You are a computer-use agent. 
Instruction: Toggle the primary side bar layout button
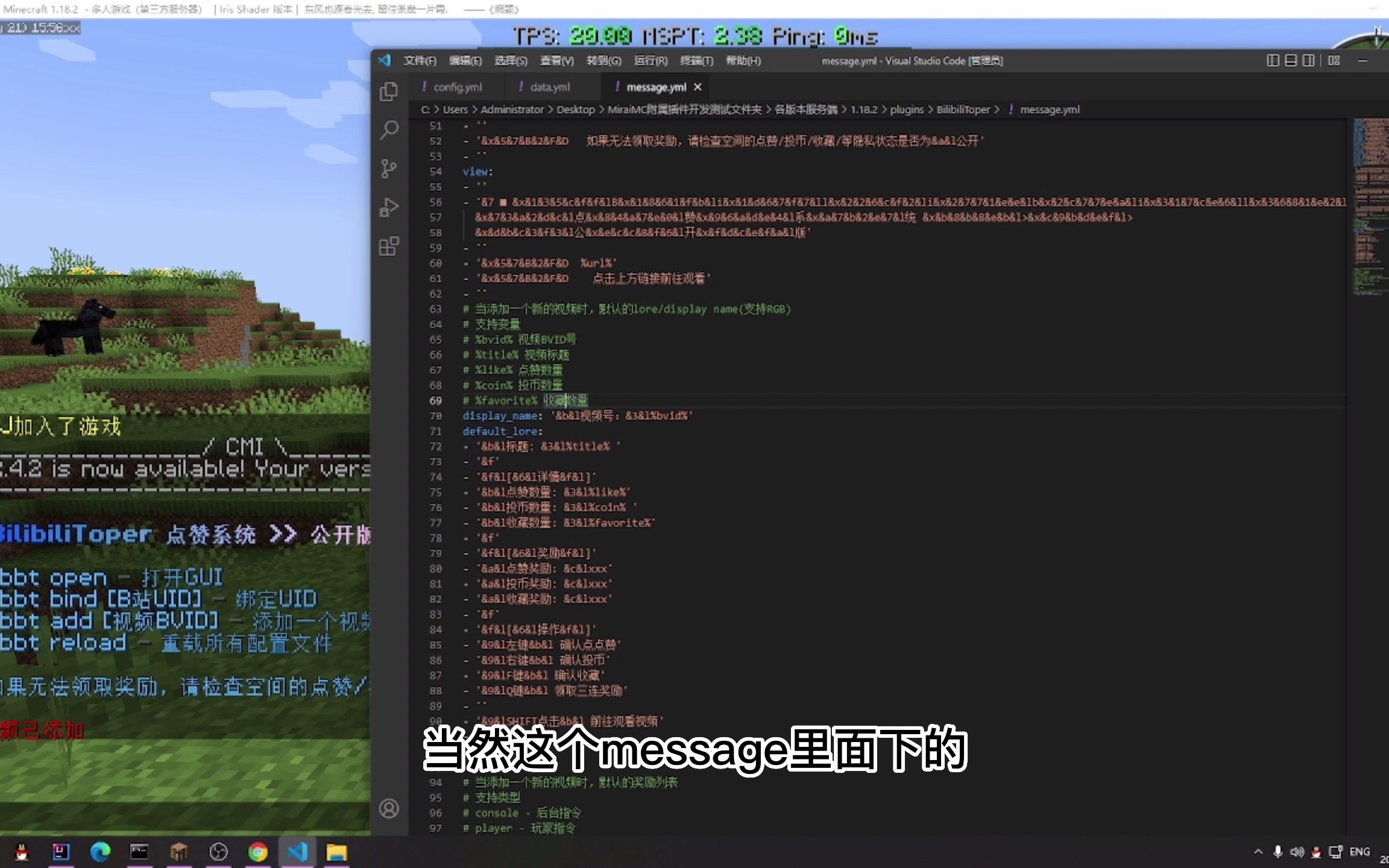coord(1273,60)
